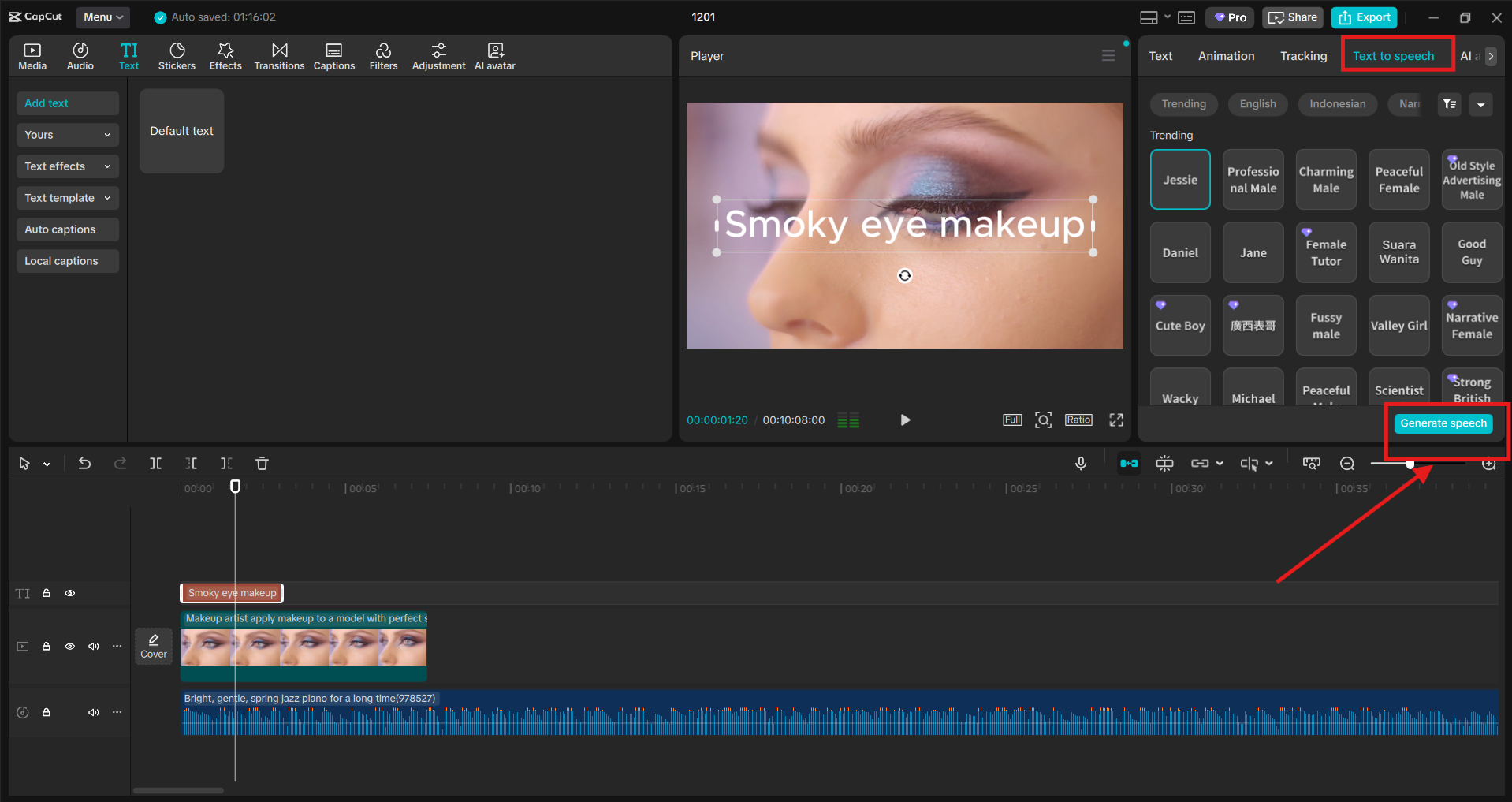Click the Generate speech button
Viewport: 1512px width, 802px height.
(1443, 423)
